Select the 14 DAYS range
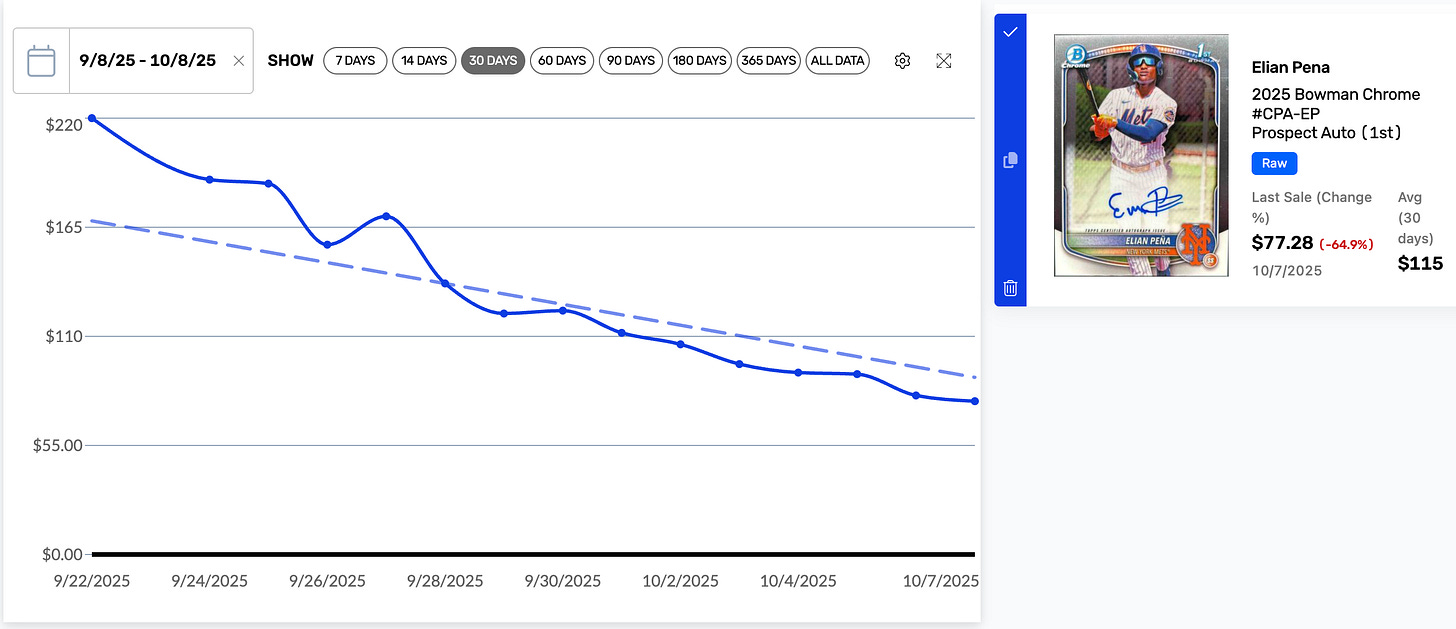This screenshot has height=629, width=1456. pyautogui.click(x=424, y=61)
